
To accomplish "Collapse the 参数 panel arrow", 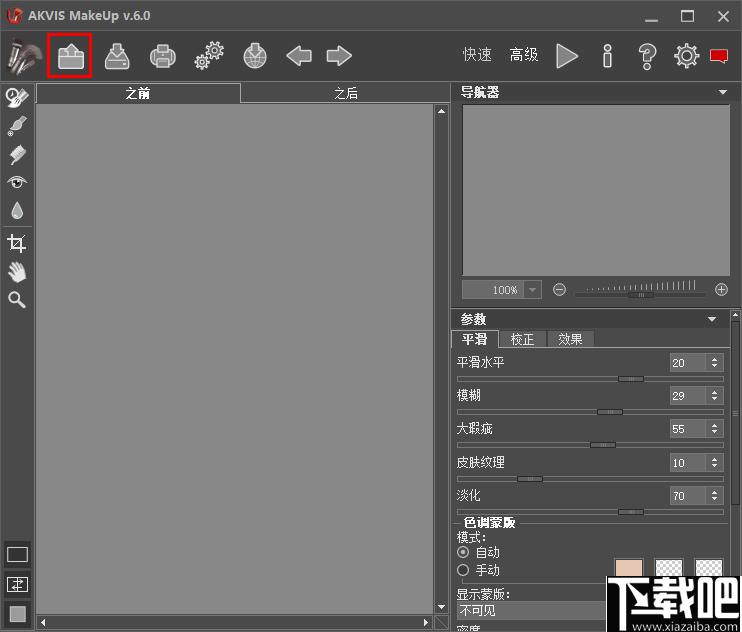I will 712,319.
